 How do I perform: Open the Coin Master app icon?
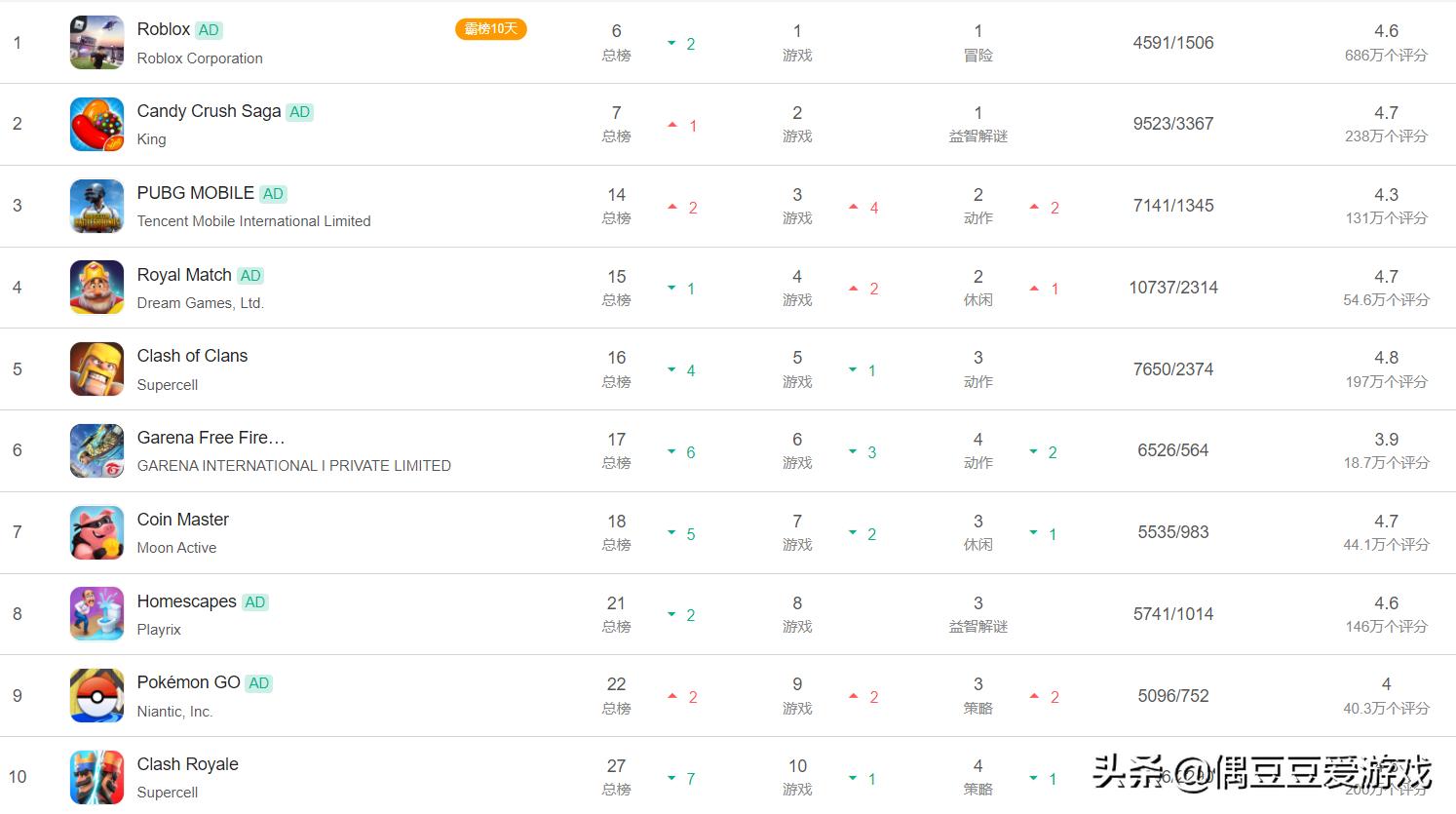[96, 532]
